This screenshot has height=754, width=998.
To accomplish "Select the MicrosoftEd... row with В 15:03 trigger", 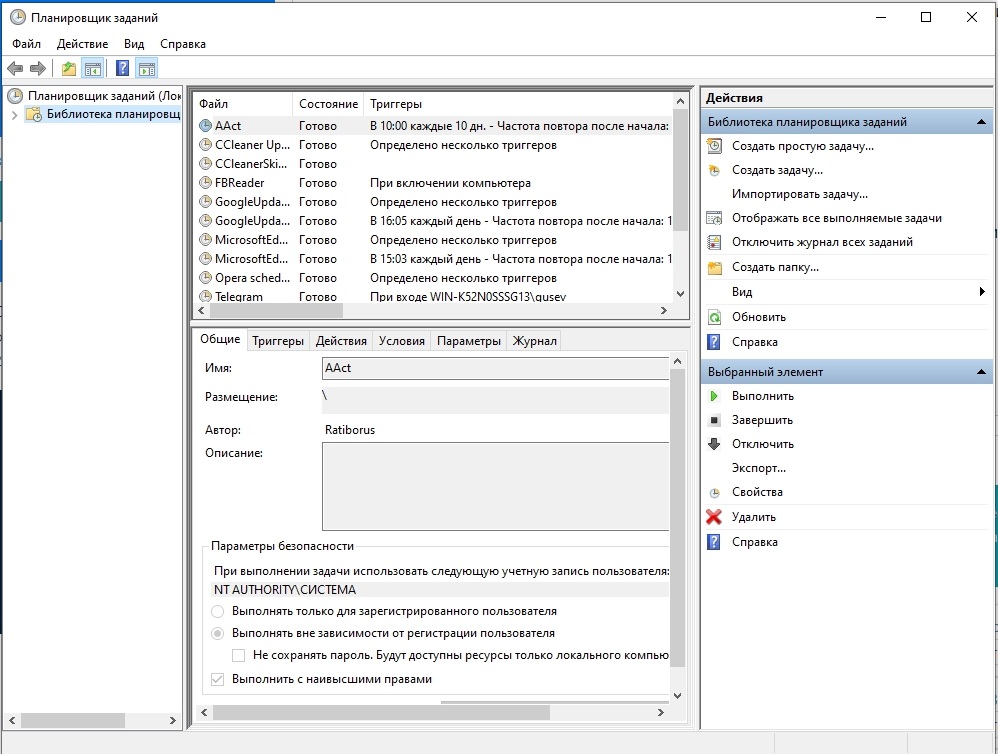I will click(433, 260).
